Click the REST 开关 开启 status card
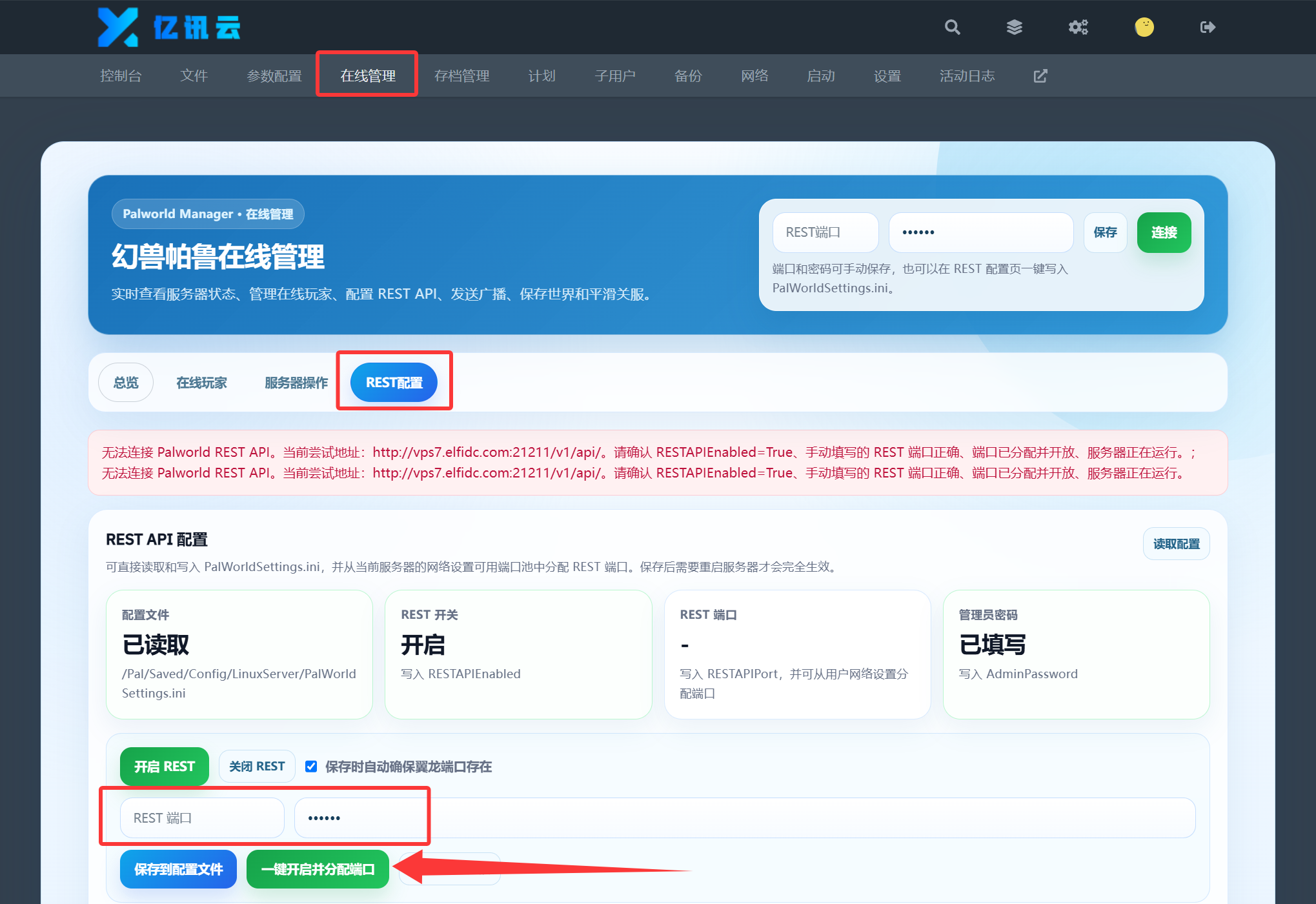This screenshot has width=1316, height=904. click(518, 654)
